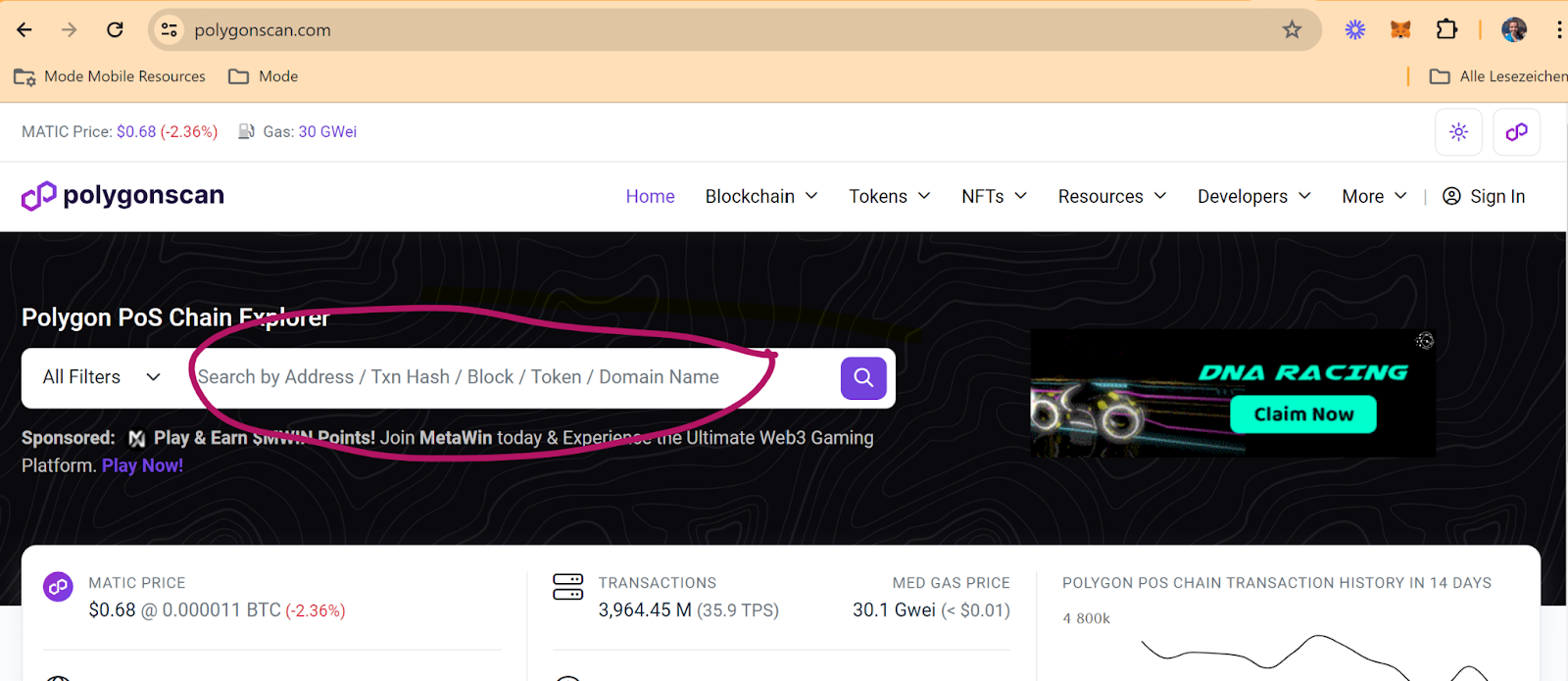Image resolution: width=1568 pixels, height=681 pixels.
Task: Click the transactions server icon
Action: 568,587
